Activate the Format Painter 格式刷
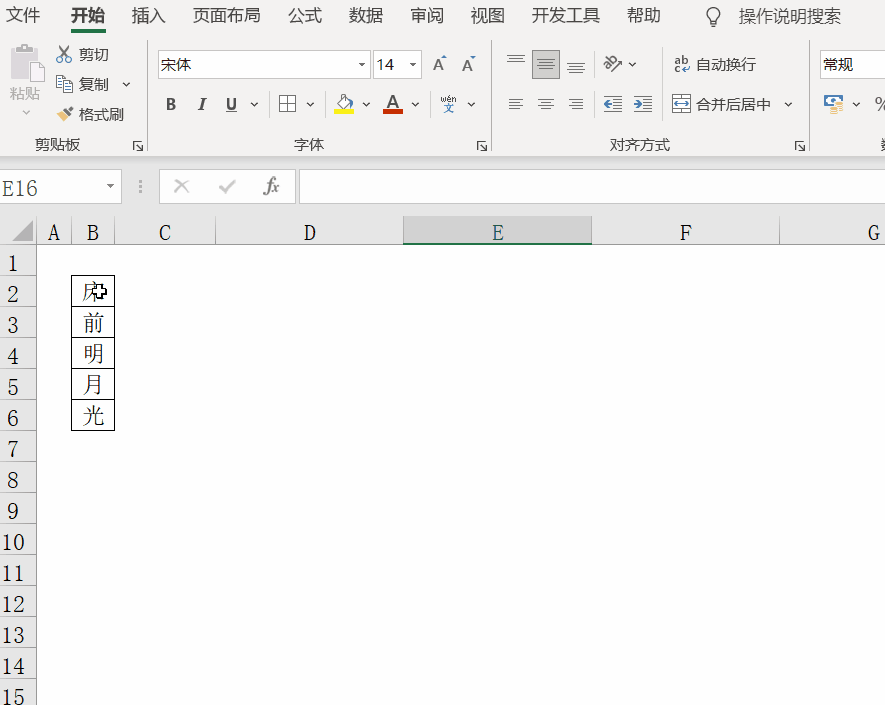Screen dimensions: 885x705 click(90, 115)
